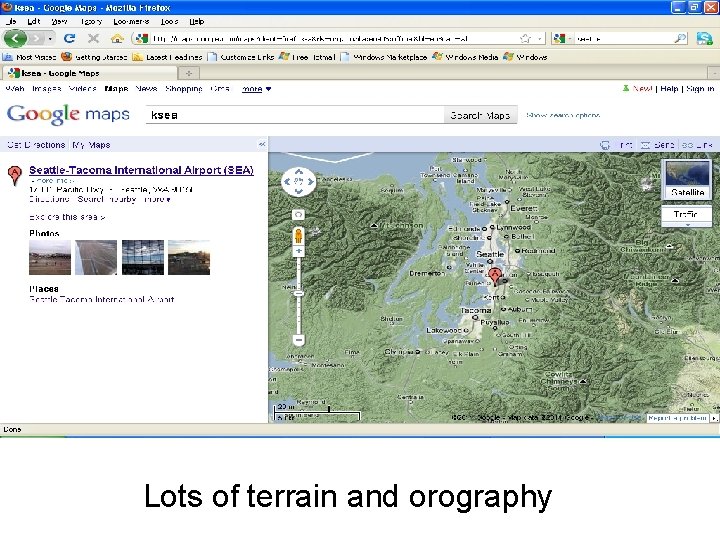Click the Stop loading X icon
Image resolution: width=720 pixels, height=540 pixels.
[93, 39]
